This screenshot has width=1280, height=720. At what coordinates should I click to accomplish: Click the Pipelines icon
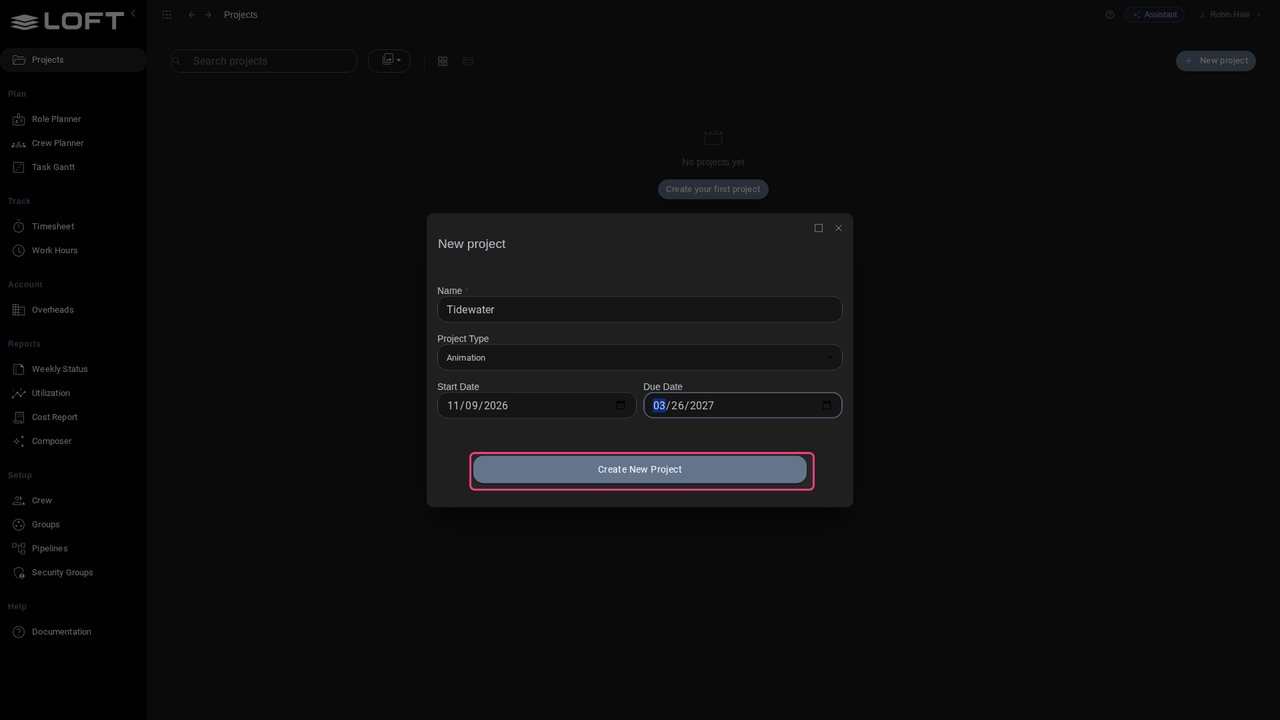click(18, 548)
